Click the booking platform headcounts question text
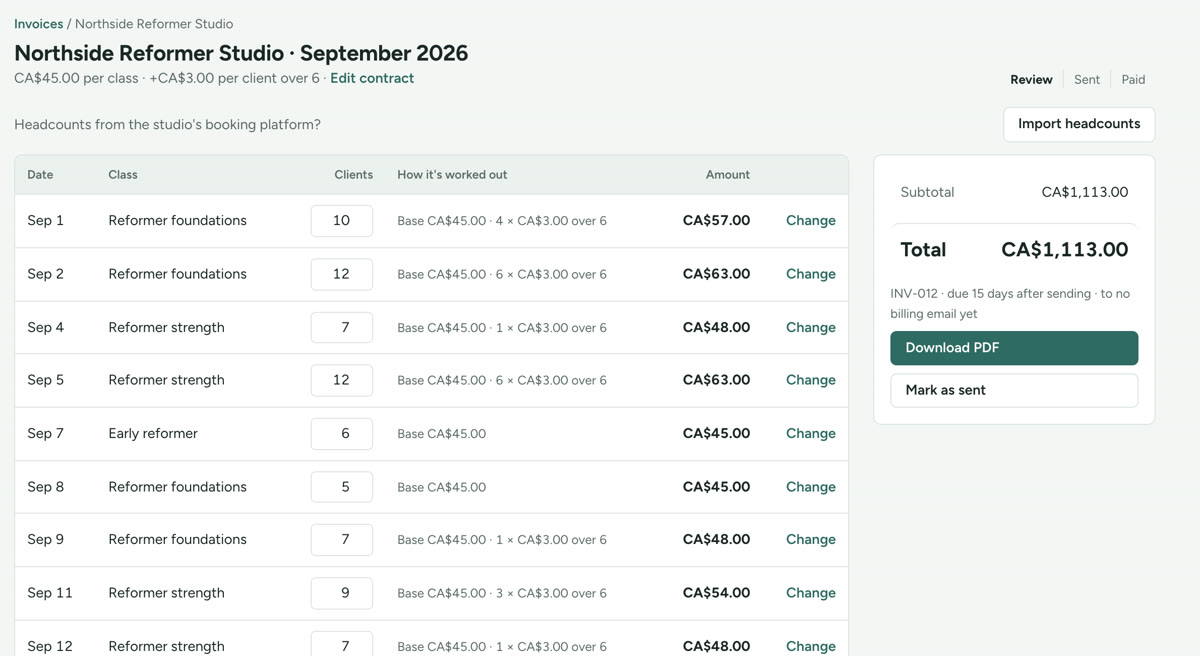Viewport: 1200px width, 656px height. [167, 125]
